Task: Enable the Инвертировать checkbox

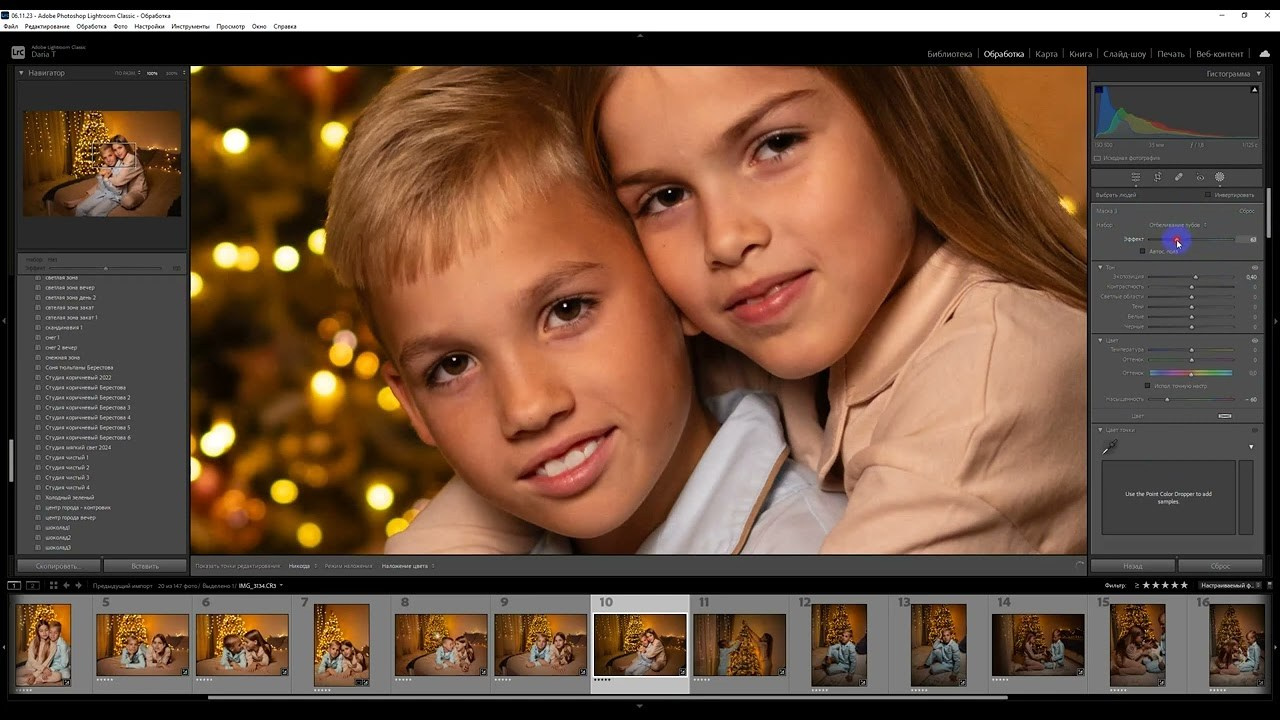Action: tap(1208, 195)
